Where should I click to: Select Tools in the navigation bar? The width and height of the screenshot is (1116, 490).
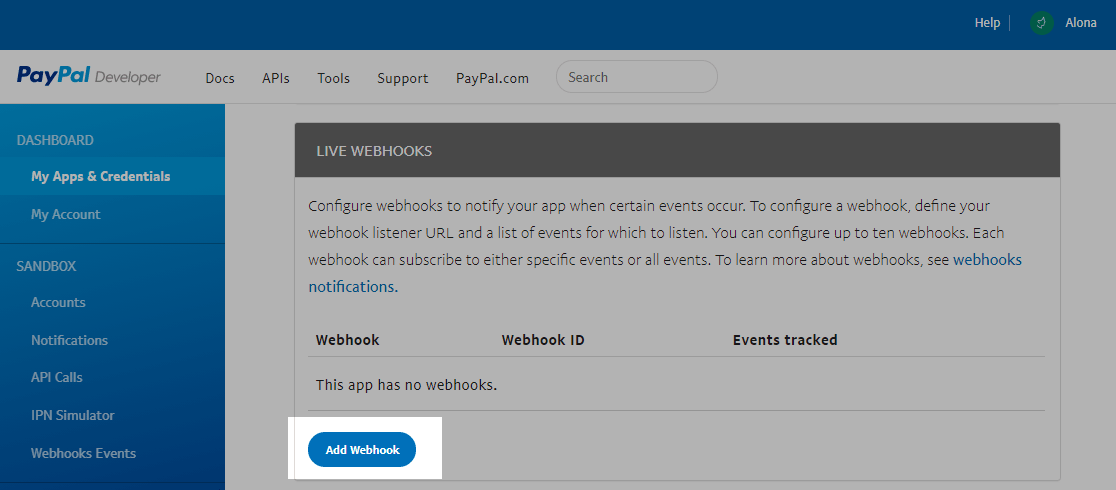334,78
